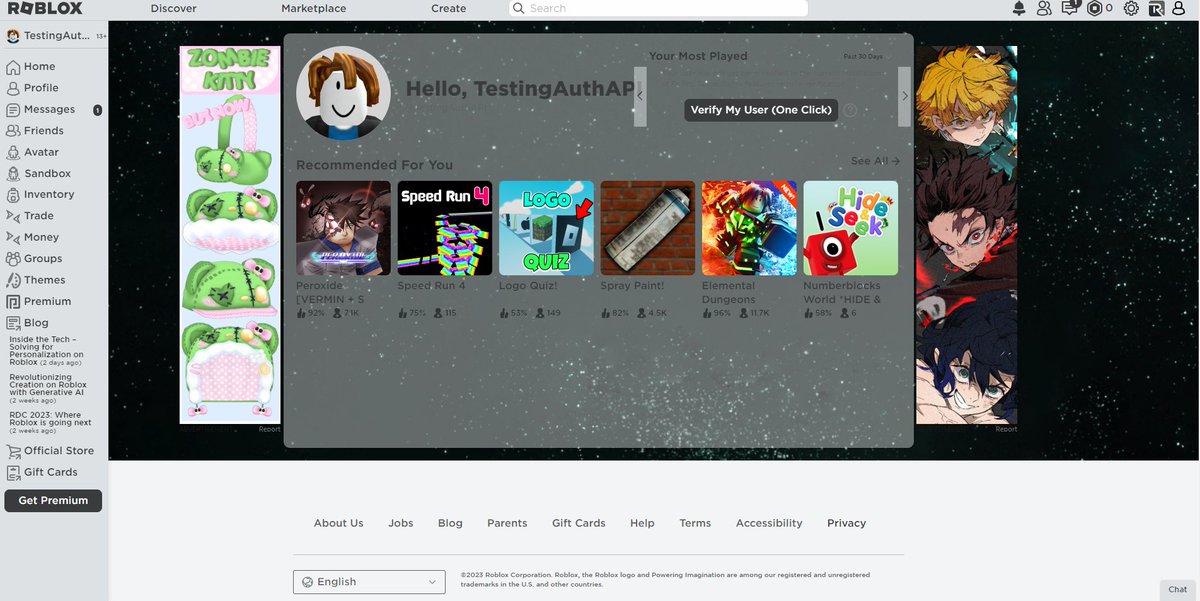Image resolution: width=1200 pixels, height=601 pixels.
Task: Open the English language dropdown
Action: [x=369, y=582]
